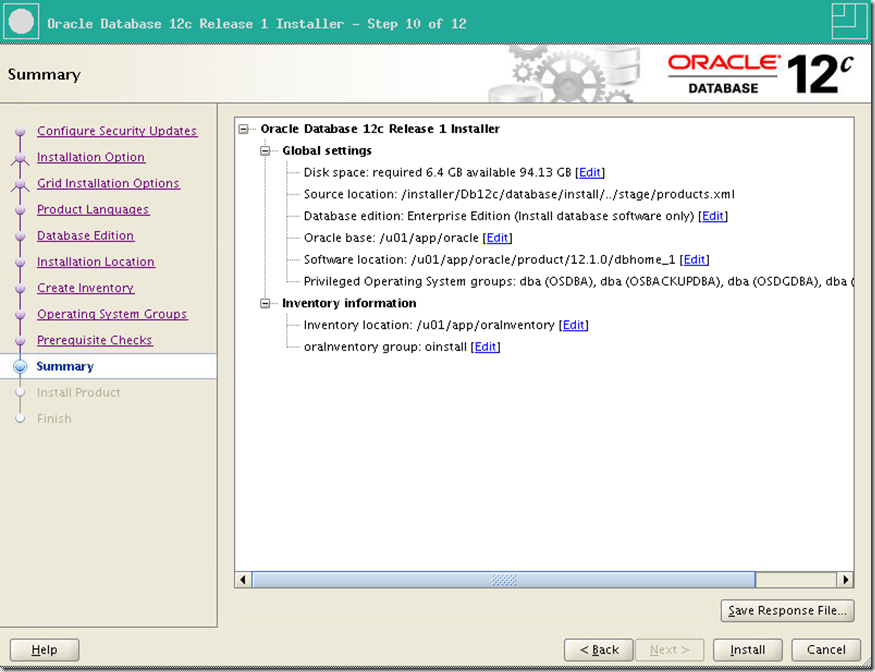
Task: Click the window menu icon in title bar
Action: (x=21, y=22)
